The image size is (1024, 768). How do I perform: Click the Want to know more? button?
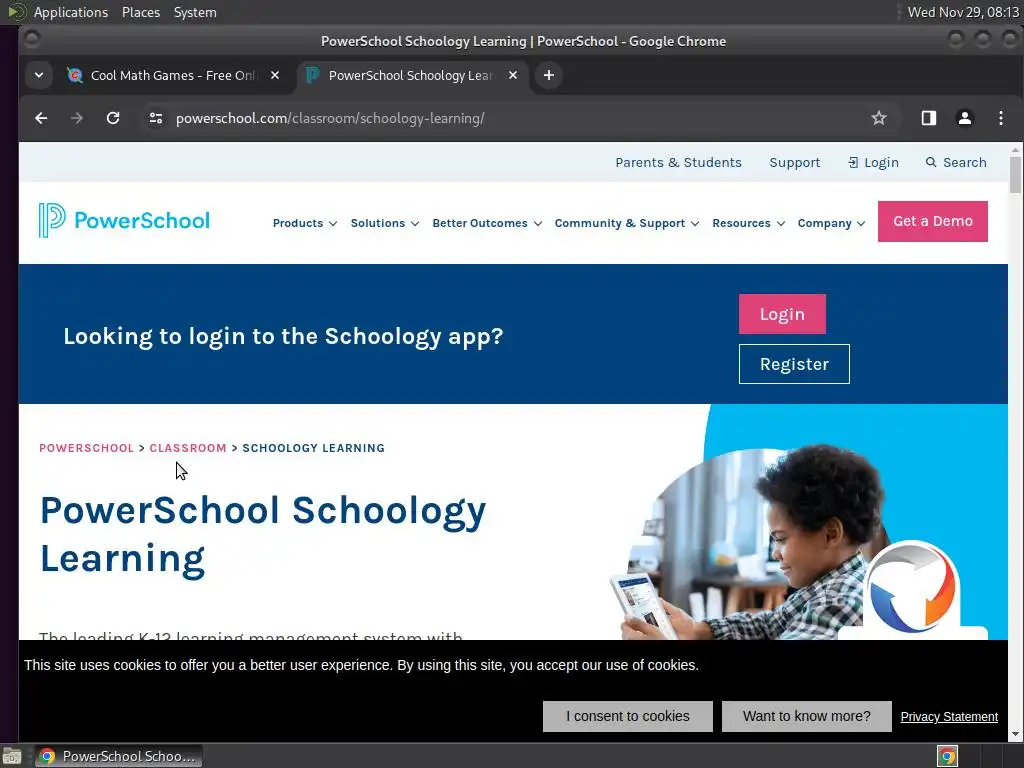click(x=807, y=716)
